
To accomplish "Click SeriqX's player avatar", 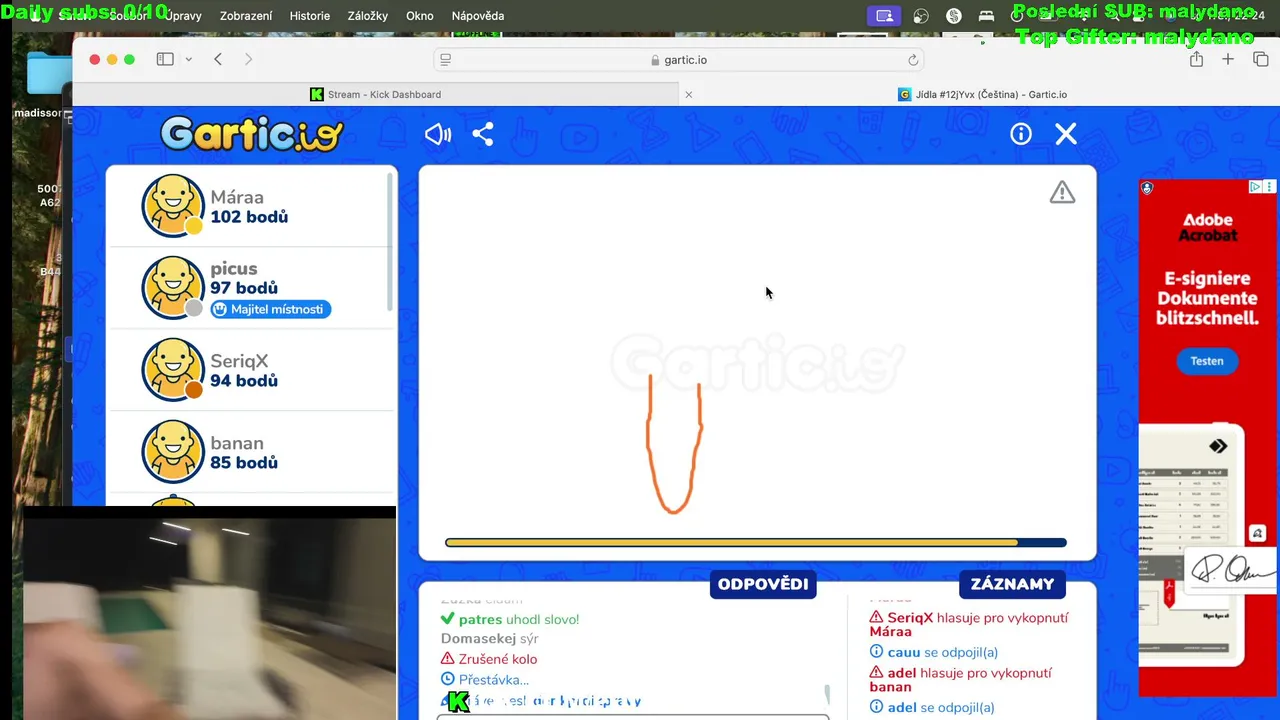I will coord(173,370).
